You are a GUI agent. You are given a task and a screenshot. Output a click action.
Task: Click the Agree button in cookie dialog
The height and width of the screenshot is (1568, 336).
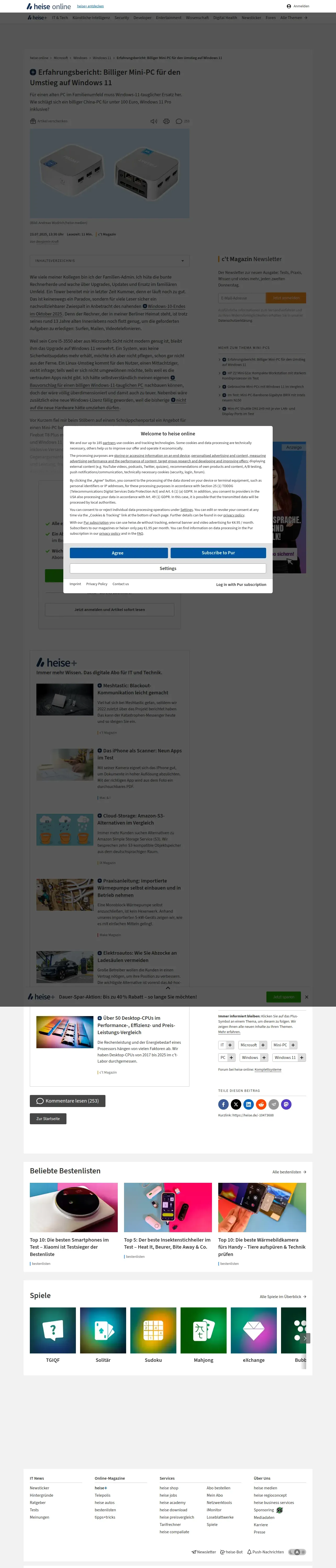click(118, 553)
